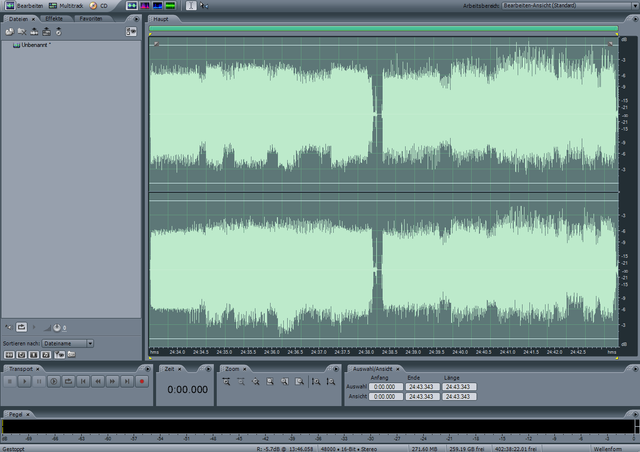Switch to the CD view
640x452 pixels.
click(98, 6)
